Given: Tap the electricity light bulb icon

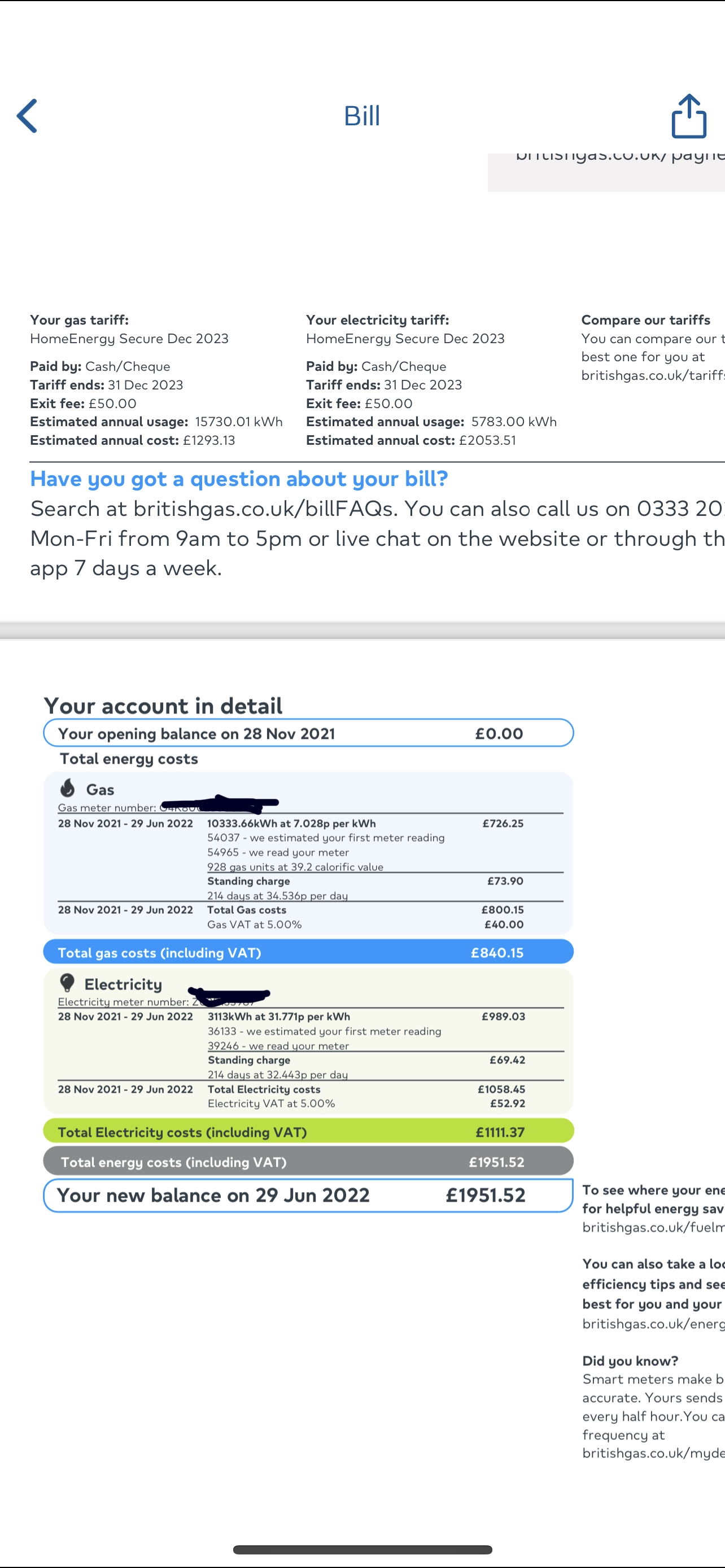Looking at the screenshot, I should (68, 983).
